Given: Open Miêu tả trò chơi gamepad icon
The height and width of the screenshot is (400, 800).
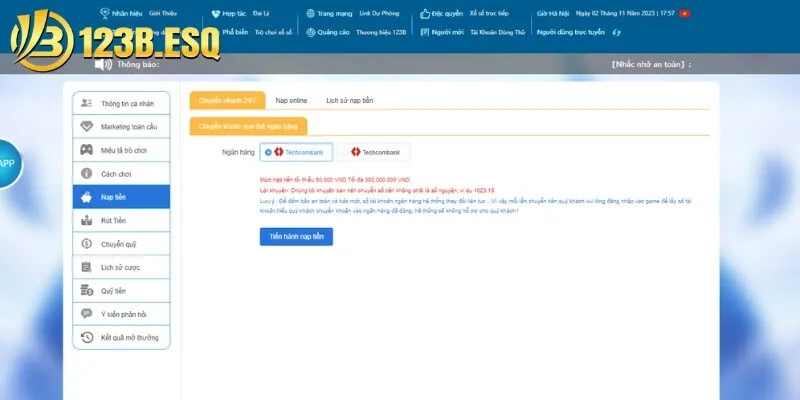Looking at the screenshot, I should [x=87, y=150].
